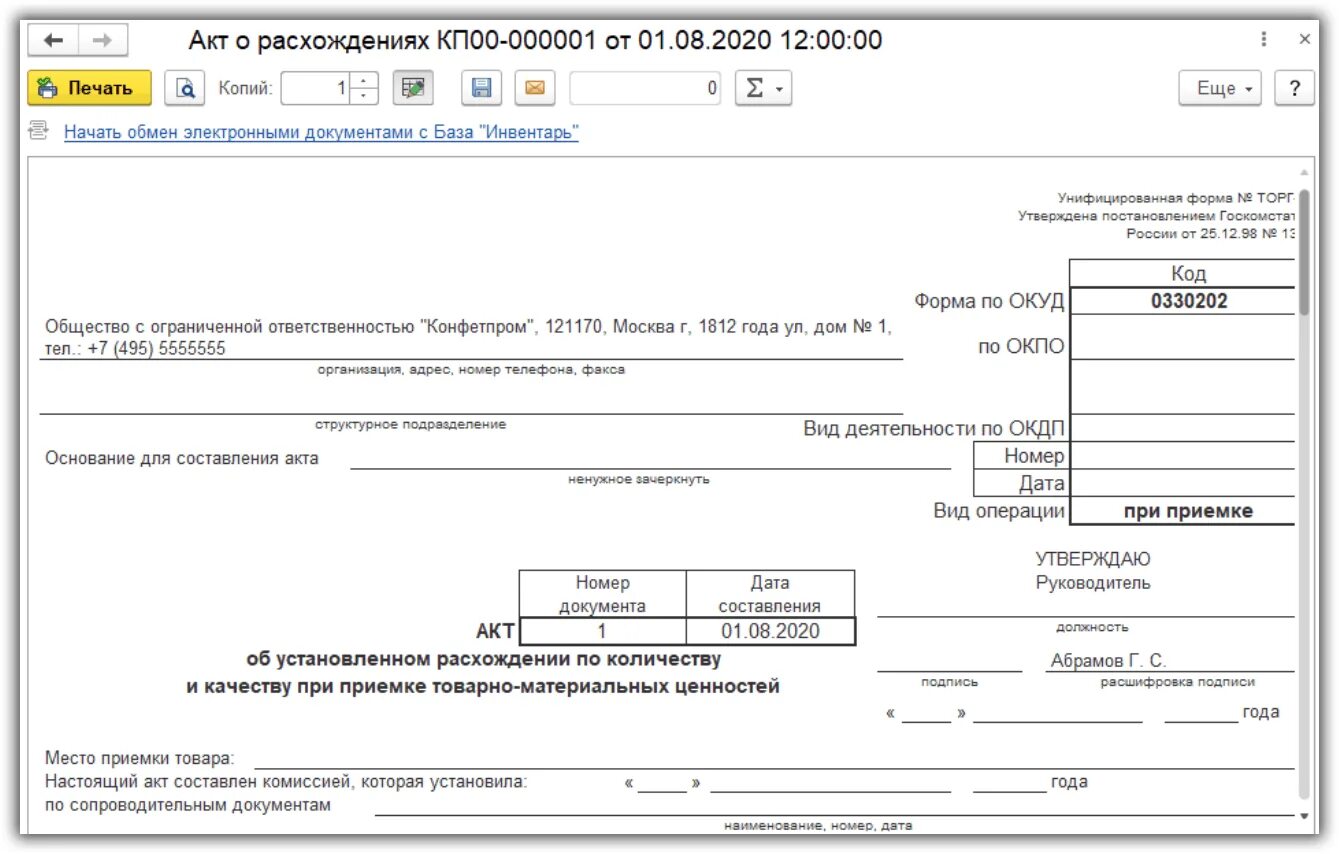The height and width of the screenshot is (854, 1339).
Task: Click the по ОКПО label
Action: [1021, 347]
